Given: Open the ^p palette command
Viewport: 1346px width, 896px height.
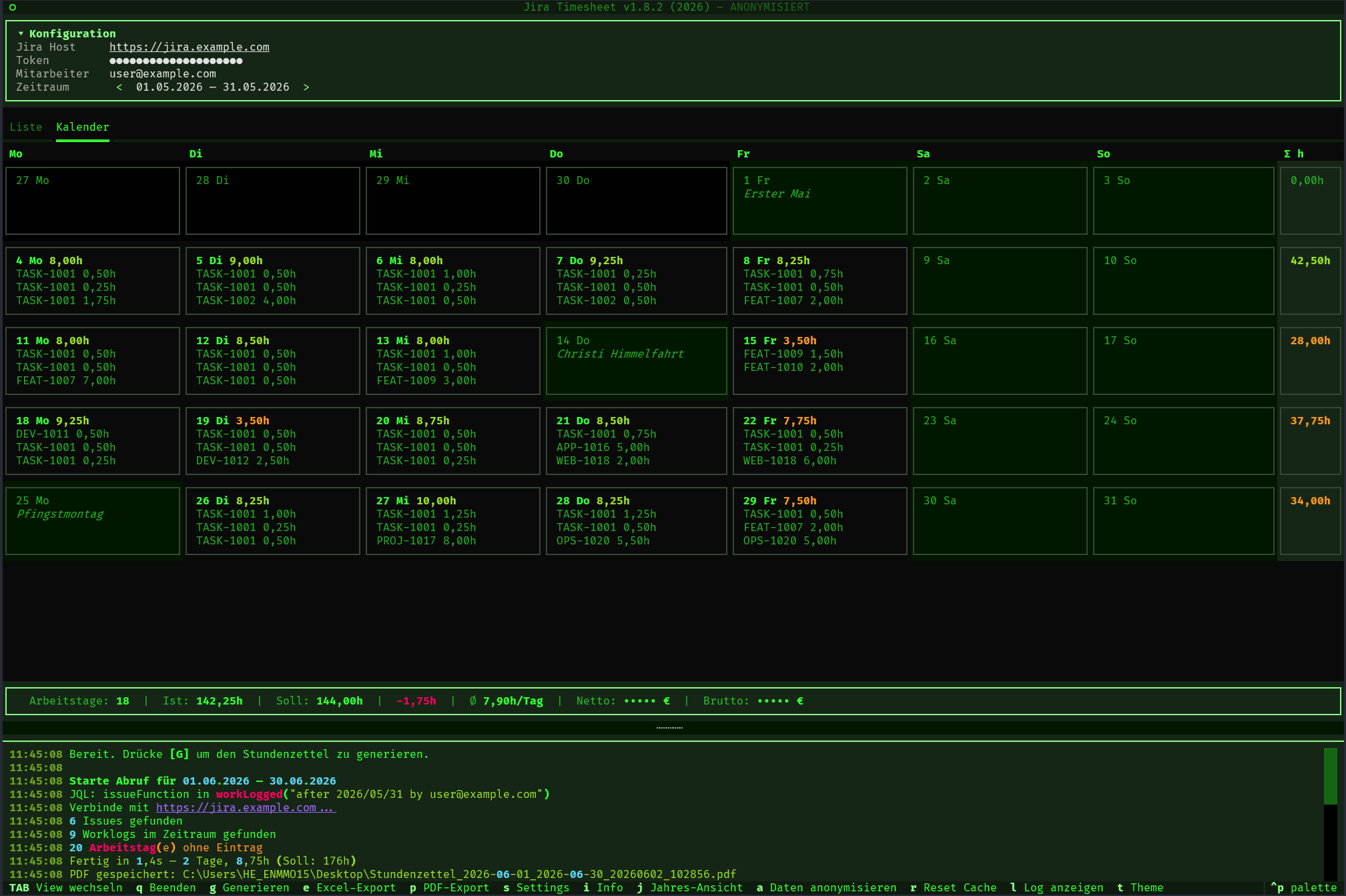Looking at the screenshot, I should (x=1304, y=888).
